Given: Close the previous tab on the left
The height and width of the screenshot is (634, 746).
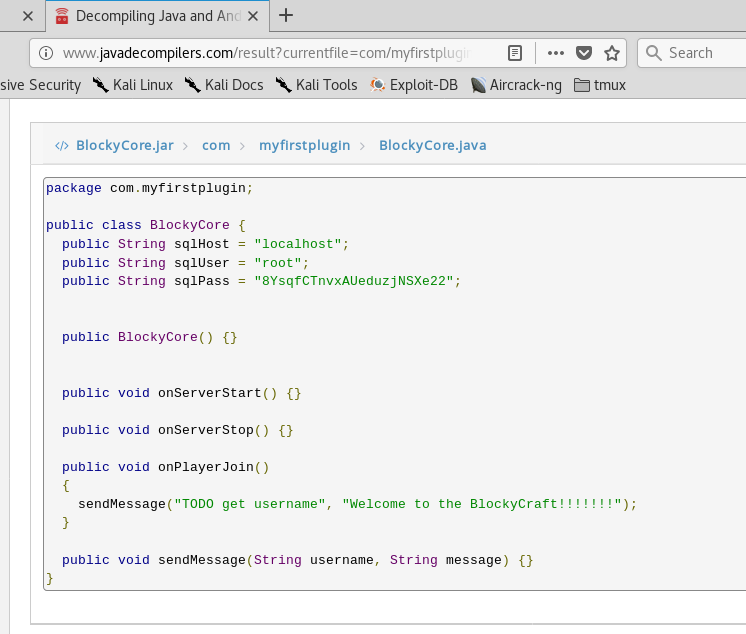Looking at the screenshot, I should pyautogui.click(x=27, y=15).
